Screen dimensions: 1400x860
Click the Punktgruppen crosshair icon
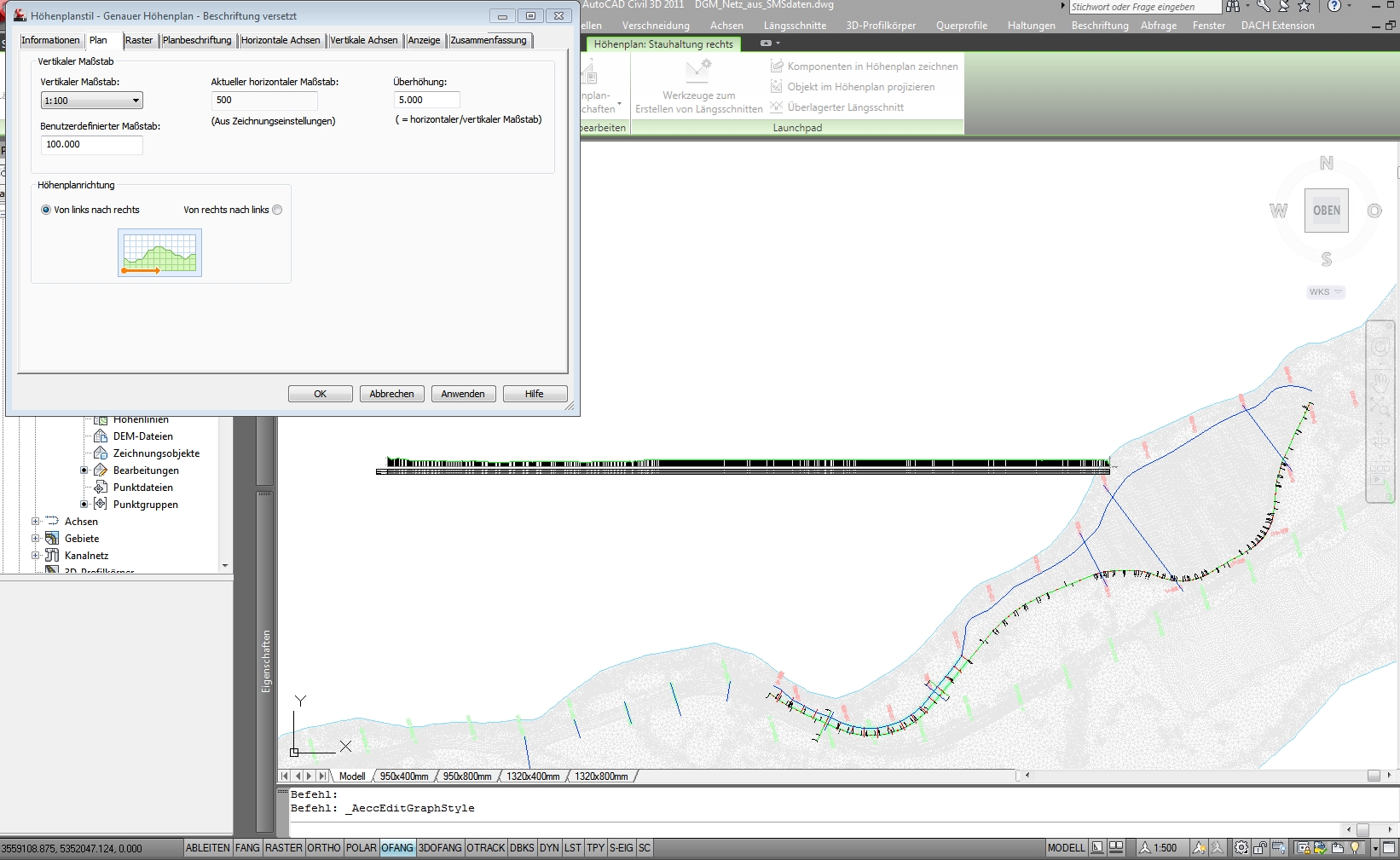coord(101,504)
